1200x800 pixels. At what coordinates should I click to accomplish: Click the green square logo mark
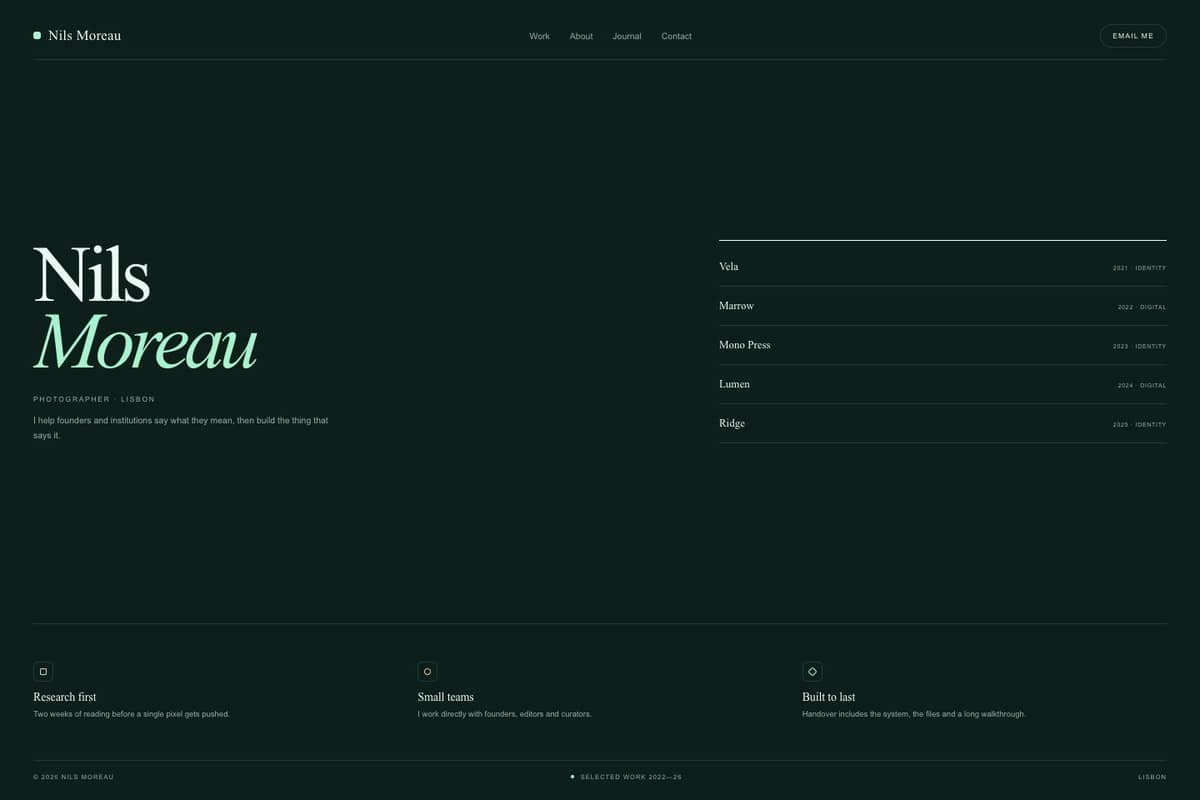click(37, 35)
